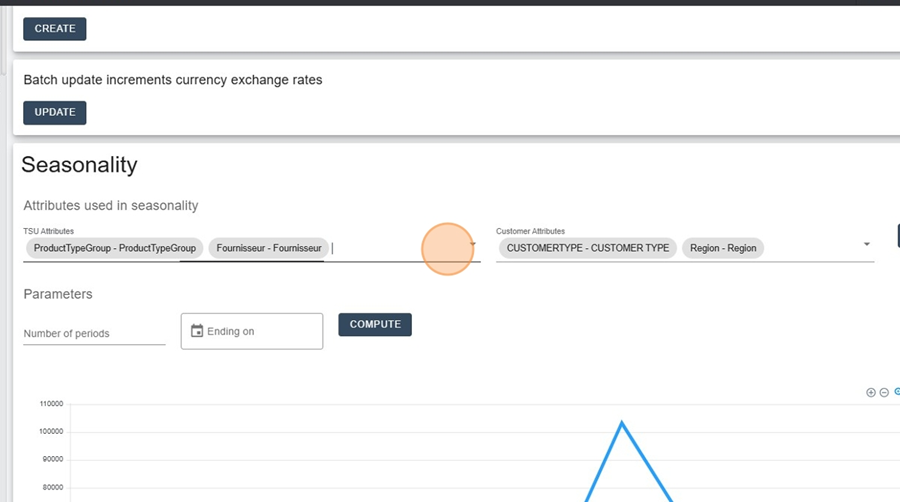Select the Fournisseur - Fournisseur chip
Viewport: 900px width, 502px height.
tap(269, 248)
